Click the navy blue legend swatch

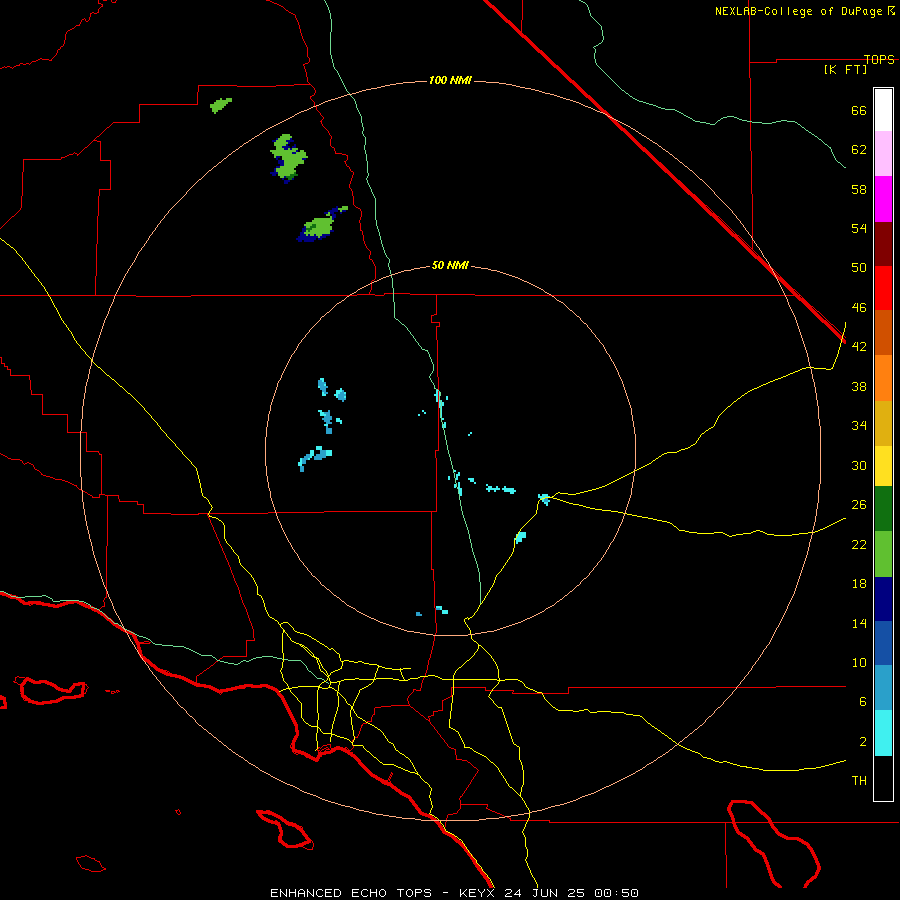(x=883, y=599)
